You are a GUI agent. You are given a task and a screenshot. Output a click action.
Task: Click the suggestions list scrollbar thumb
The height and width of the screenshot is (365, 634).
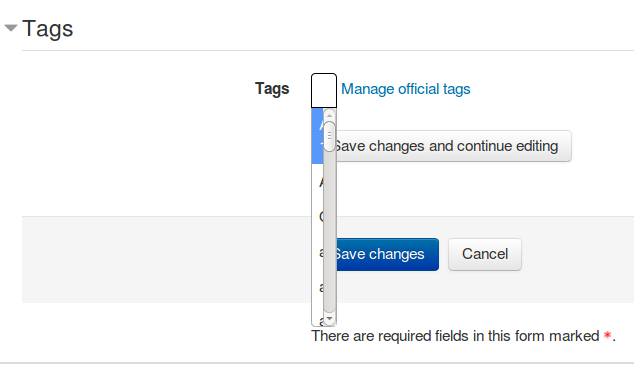pyautogui.click(x=330, y=137)
